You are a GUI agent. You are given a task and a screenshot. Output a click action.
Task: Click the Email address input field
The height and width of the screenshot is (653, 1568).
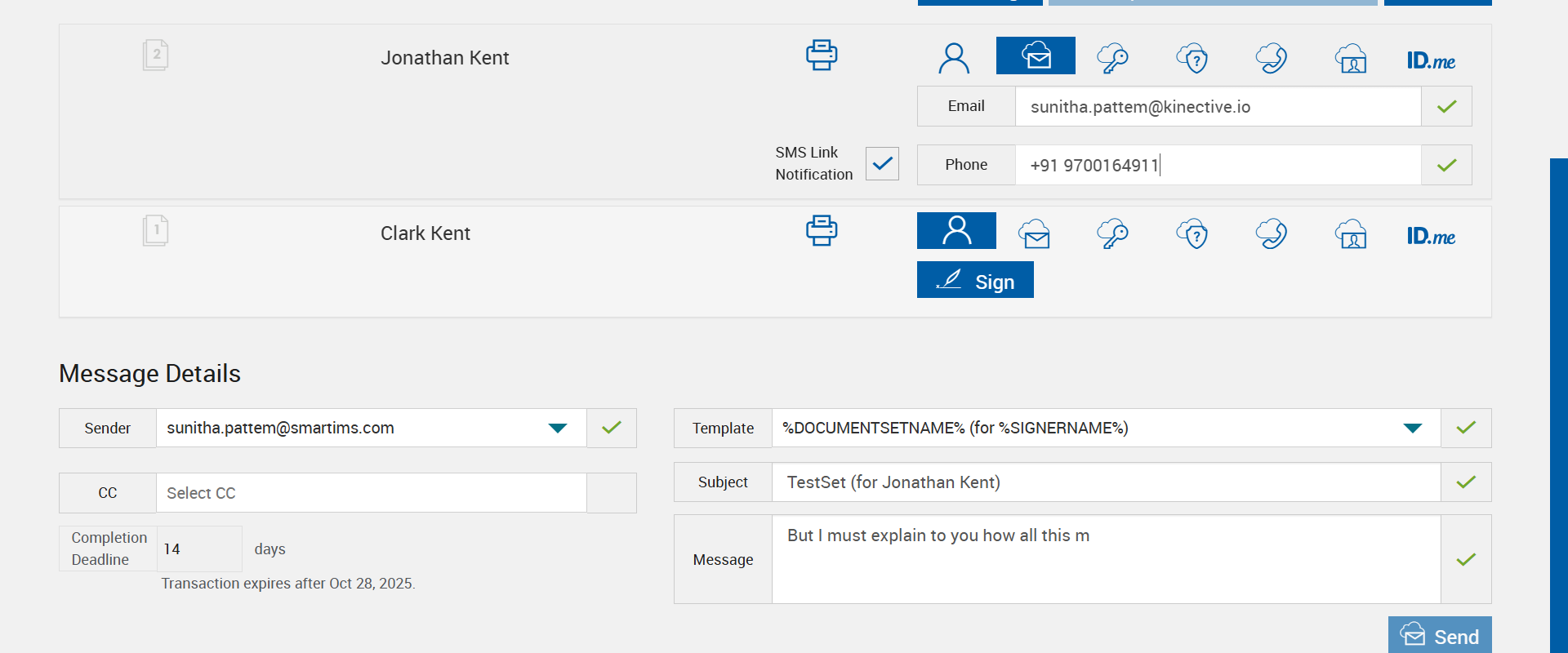[x=1217, y=107]
